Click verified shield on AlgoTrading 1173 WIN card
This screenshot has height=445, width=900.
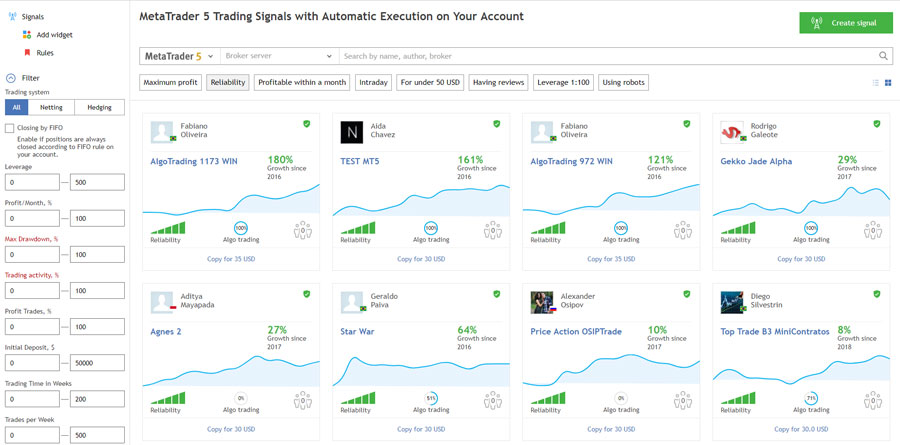(307, 123)
